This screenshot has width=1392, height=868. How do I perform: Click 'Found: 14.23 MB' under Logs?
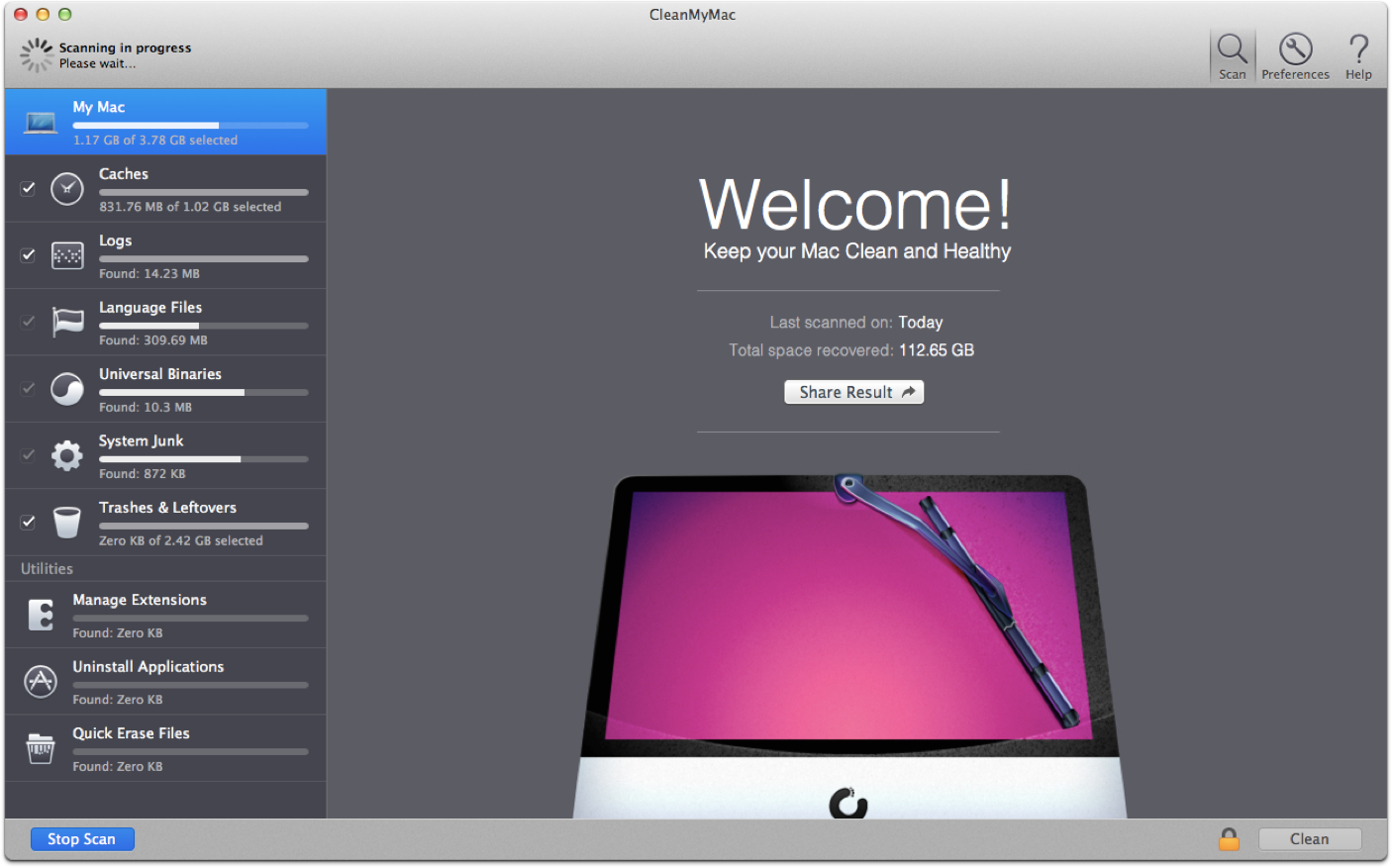(x=149, y=274)
